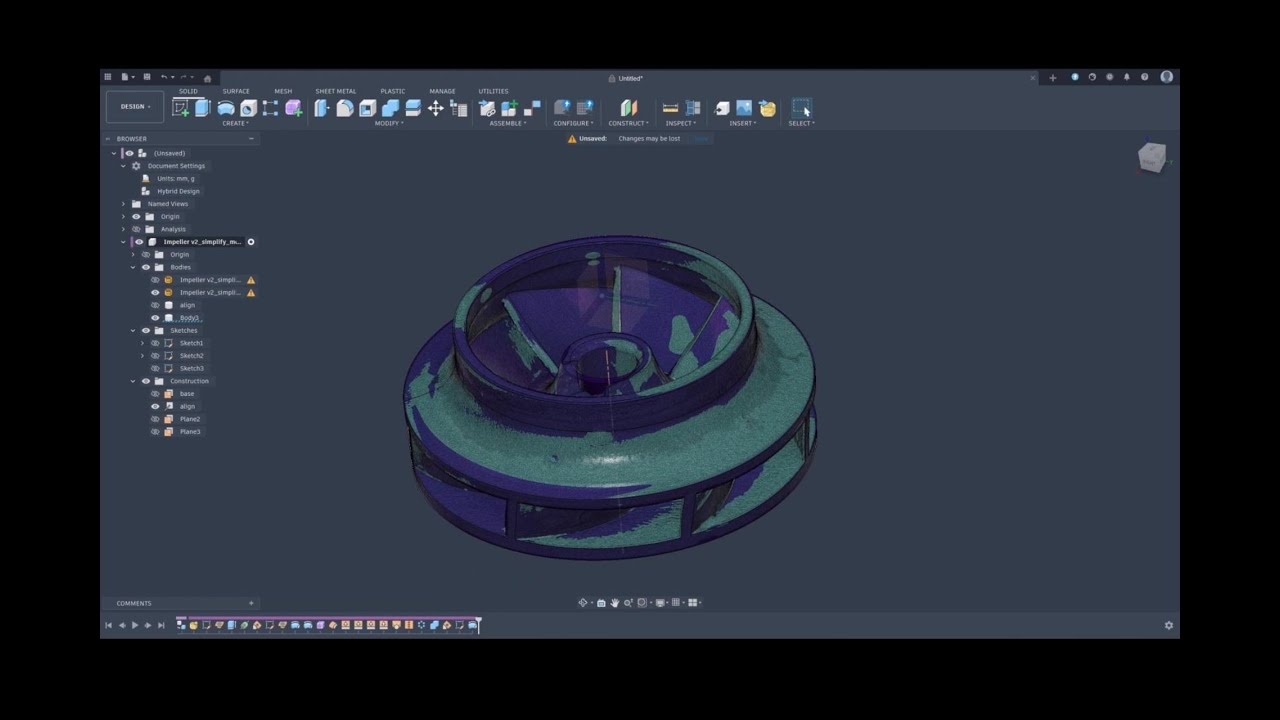Select the Hole tool
Viewport: 1280px width, 720px height.
click(x=248, y=108)
